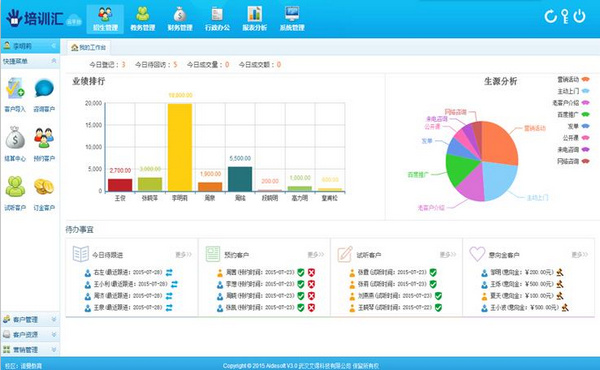Click the teal 5,500.00 bar
Screen dimensions: 600x370
[240, 179]
